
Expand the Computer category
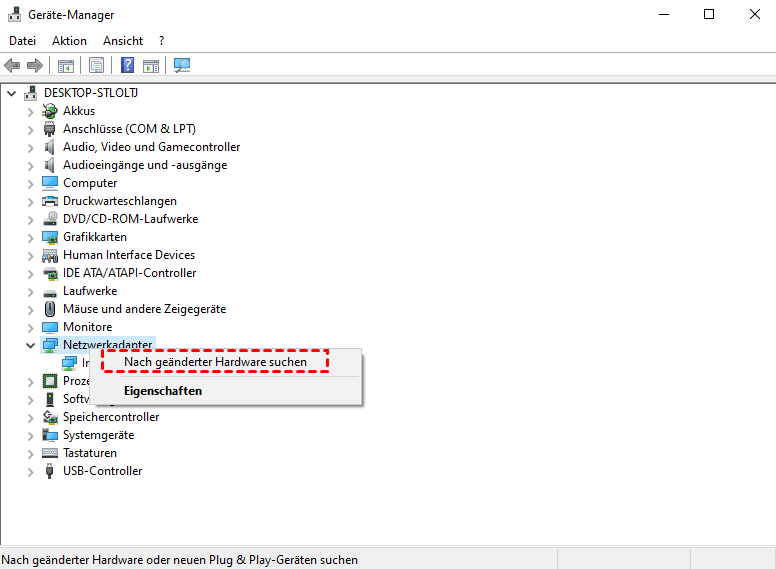point(30,184)
